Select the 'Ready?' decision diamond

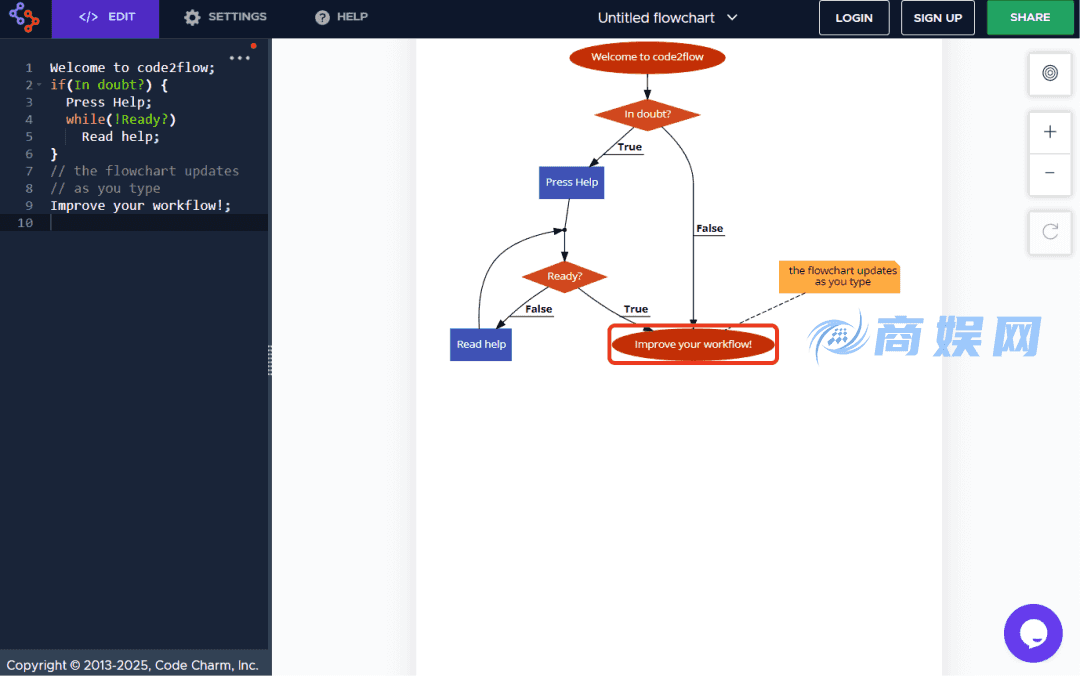[x=565, y=276]
